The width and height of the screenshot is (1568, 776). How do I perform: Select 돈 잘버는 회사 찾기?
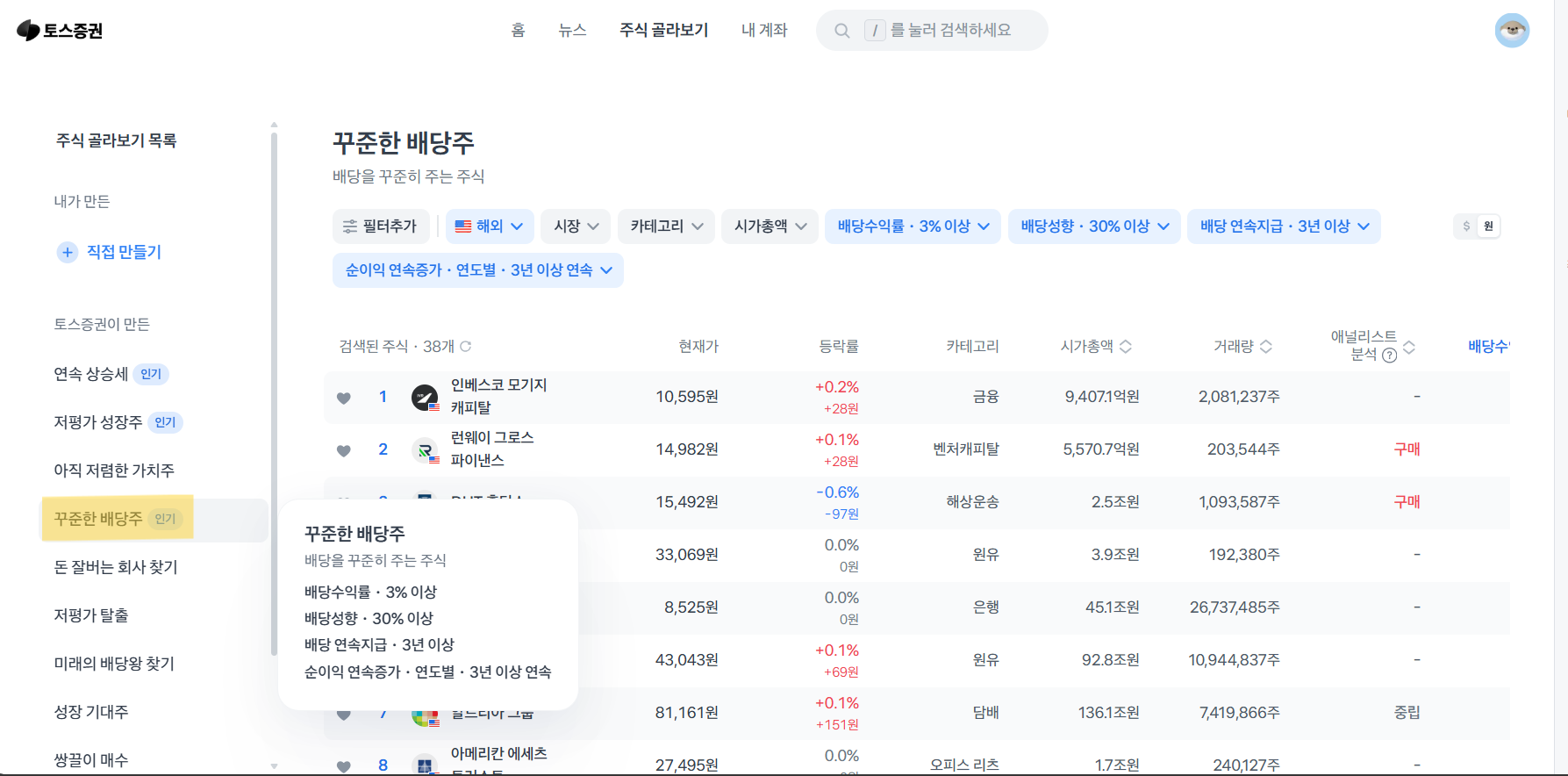click(x=116, y=567)
